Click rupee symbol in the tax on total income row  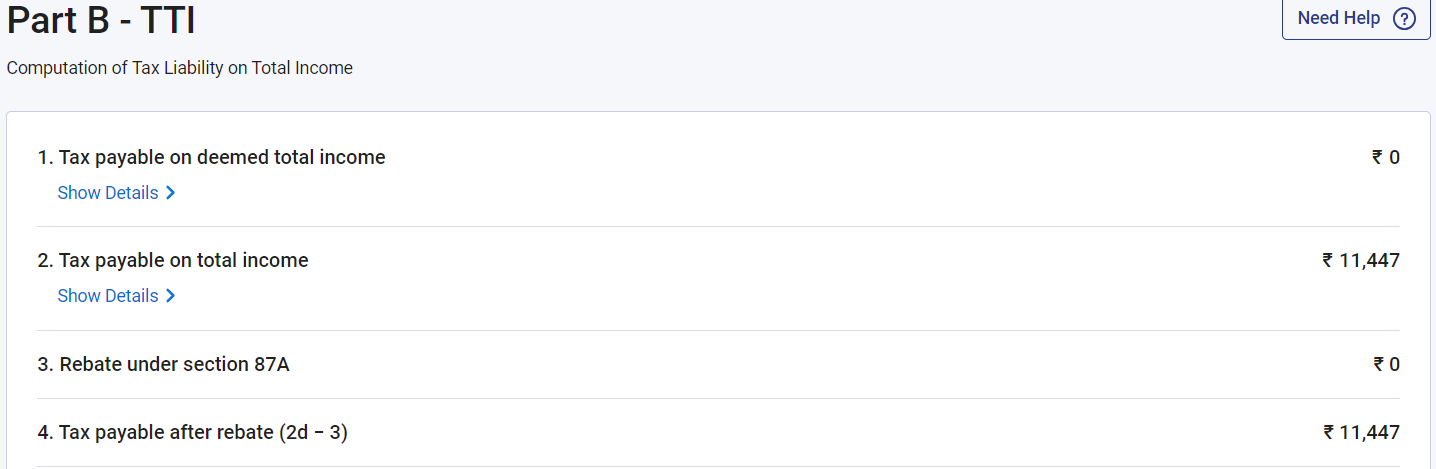coord(1328,261)
